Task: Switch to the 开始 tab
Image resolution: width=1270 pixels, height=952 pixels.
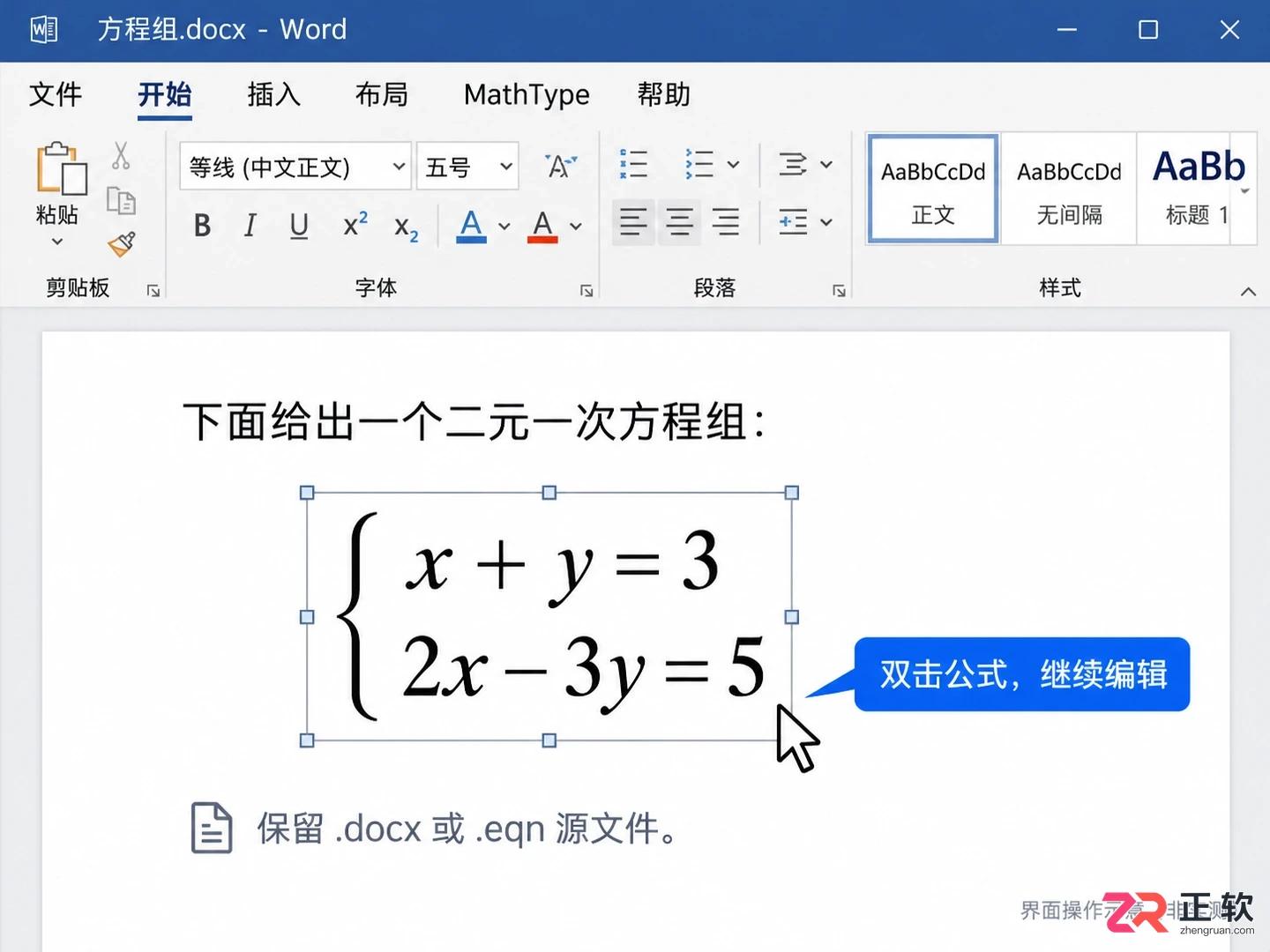Action: [x=165, y=94]
